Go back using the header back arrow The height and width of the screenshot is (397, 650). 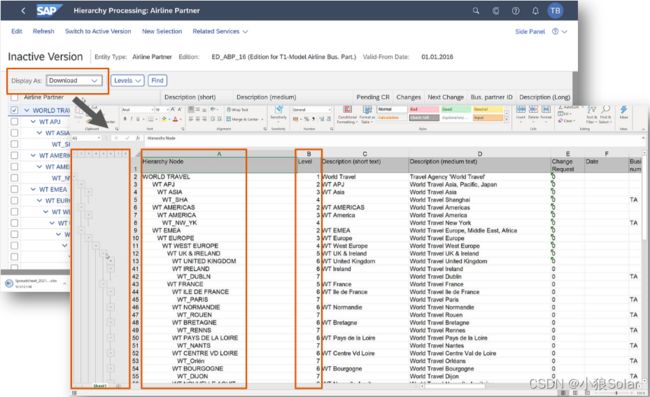point(23,11)
